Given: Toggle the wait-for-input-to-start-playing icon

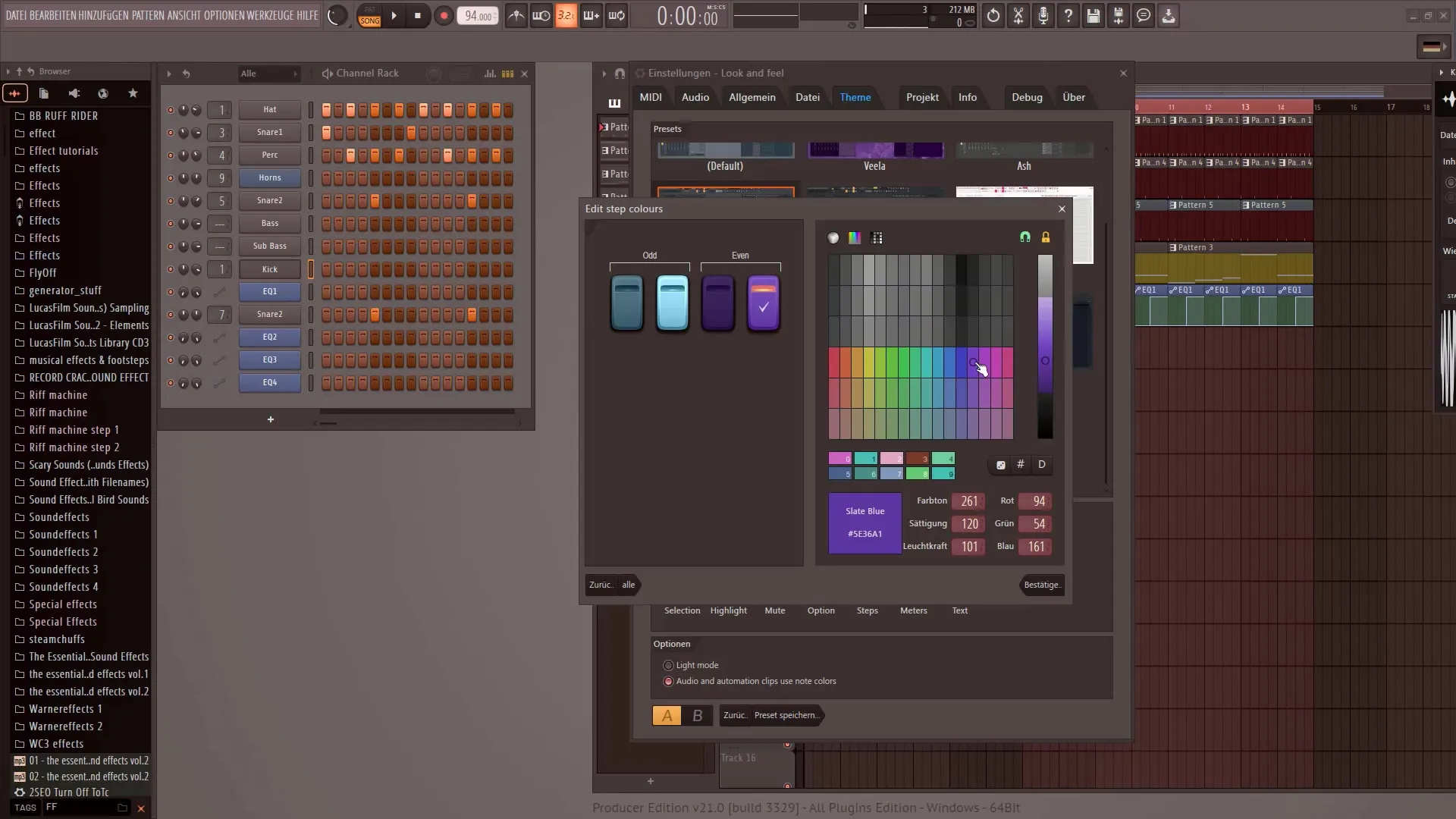Looking at the screenshot, I should (541, 16).
